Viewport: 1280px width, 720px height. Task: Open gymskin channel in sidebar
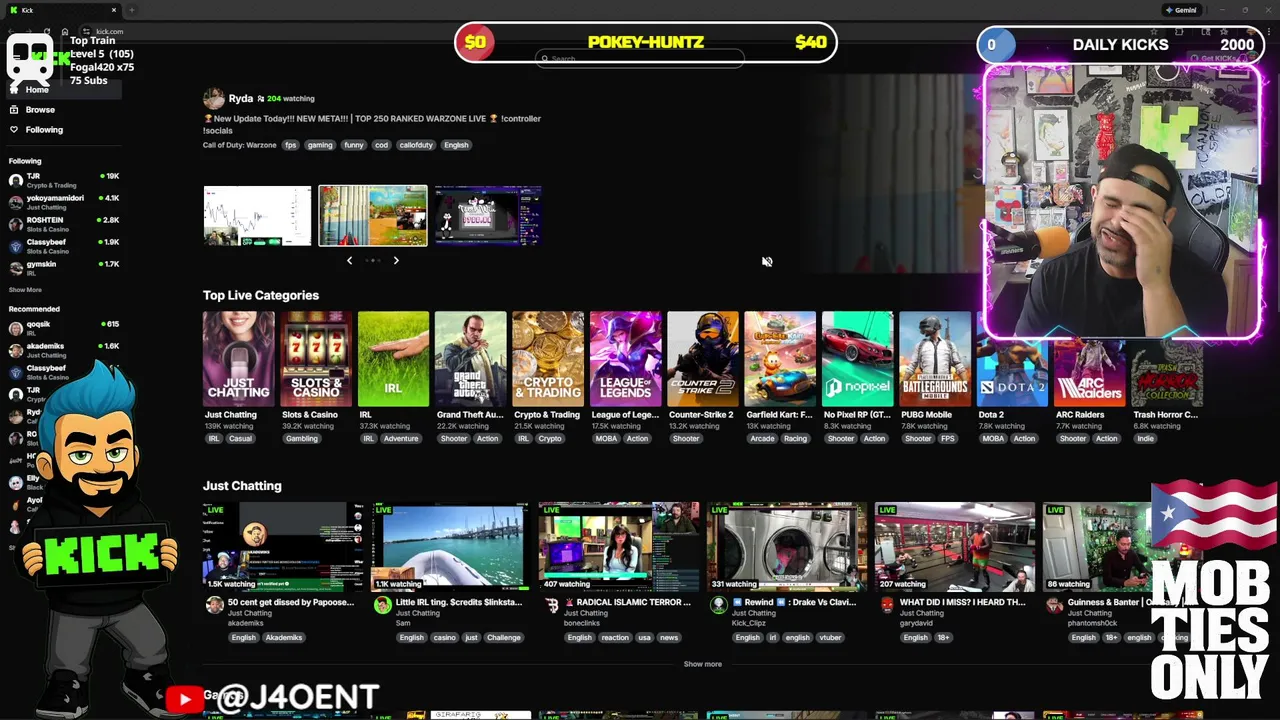63,268
